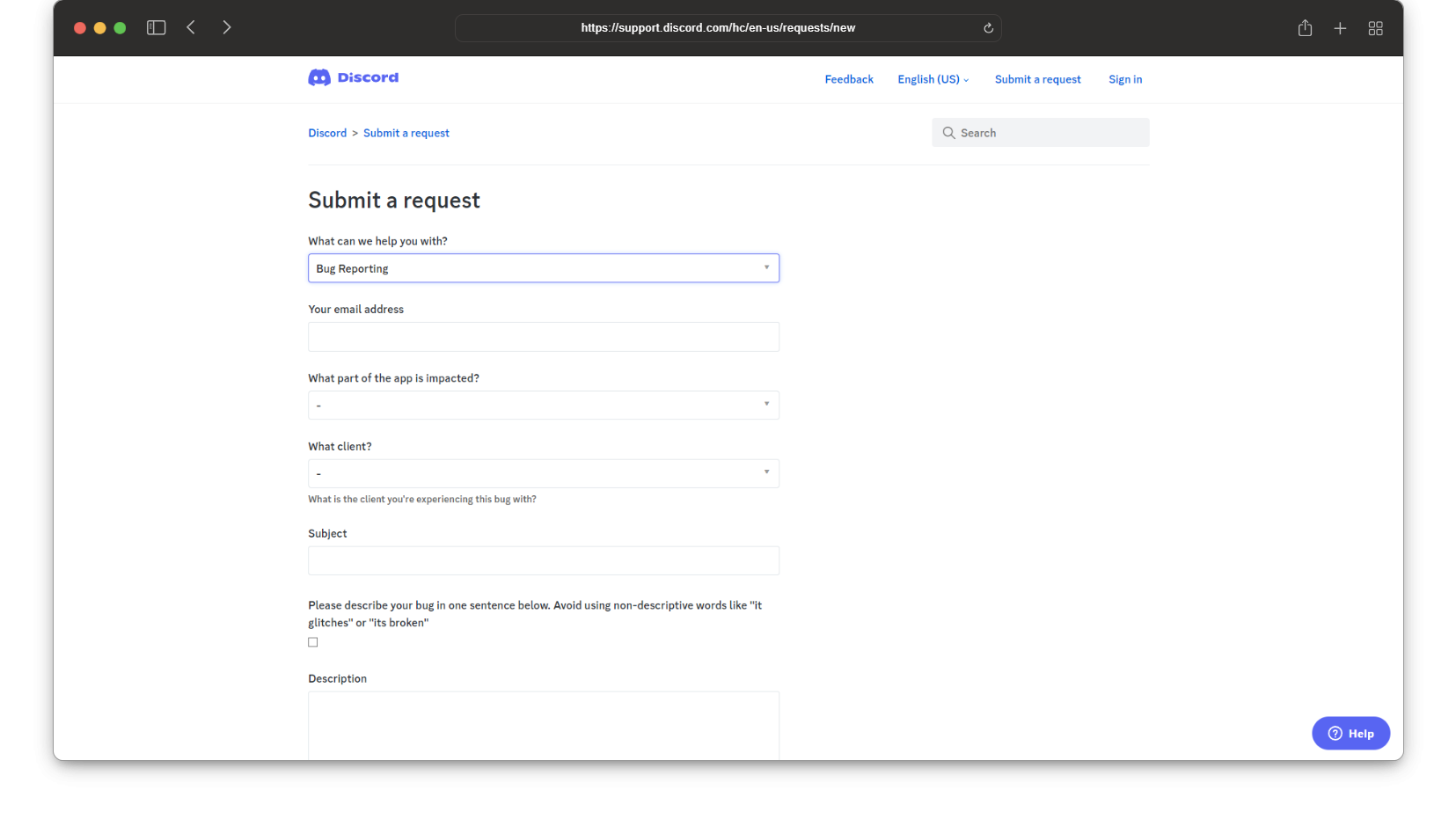Show the tab overview grid icon
Viewport: 1456px width, 819px height.
1376,28
